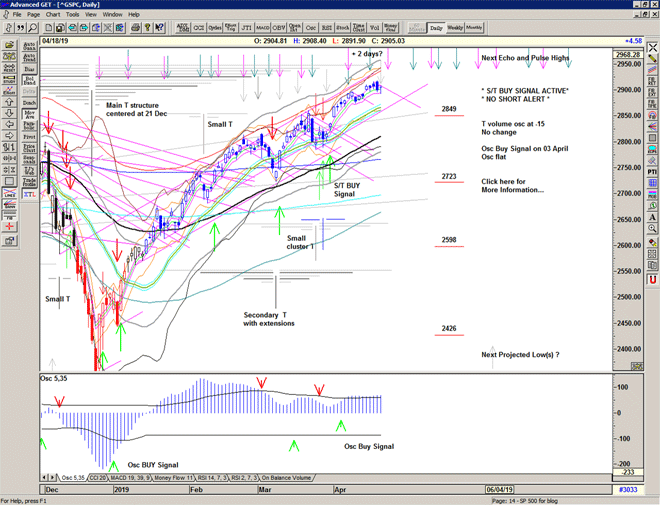Click the 2968.28 price label on the axis
The width and height of the screenshot is (660, 505).
pyautogui.click(x=628, y=54)
